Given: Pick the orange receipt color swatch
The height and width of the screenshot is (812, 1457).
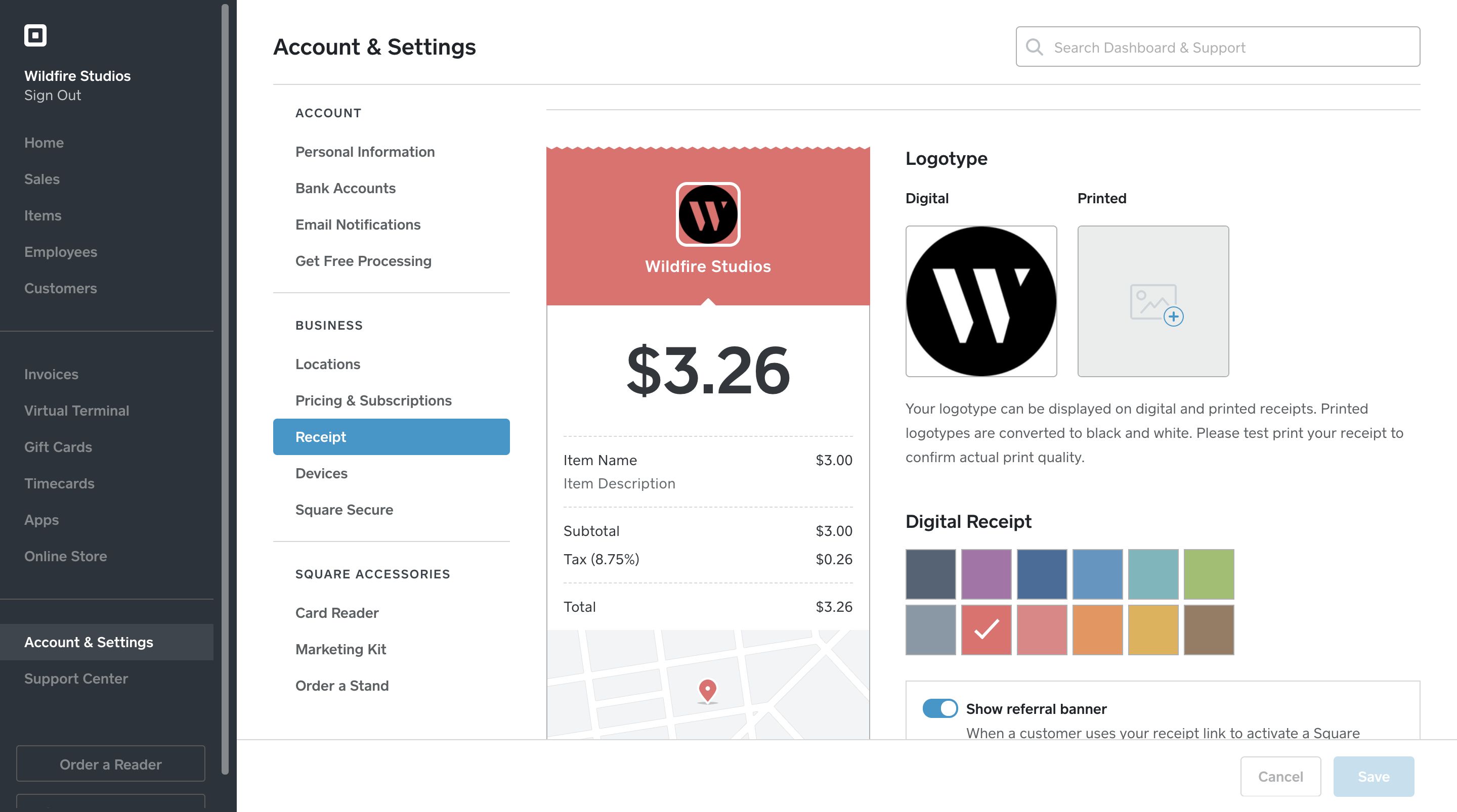Looking at the screenshot, I should tap(1097, 629).
